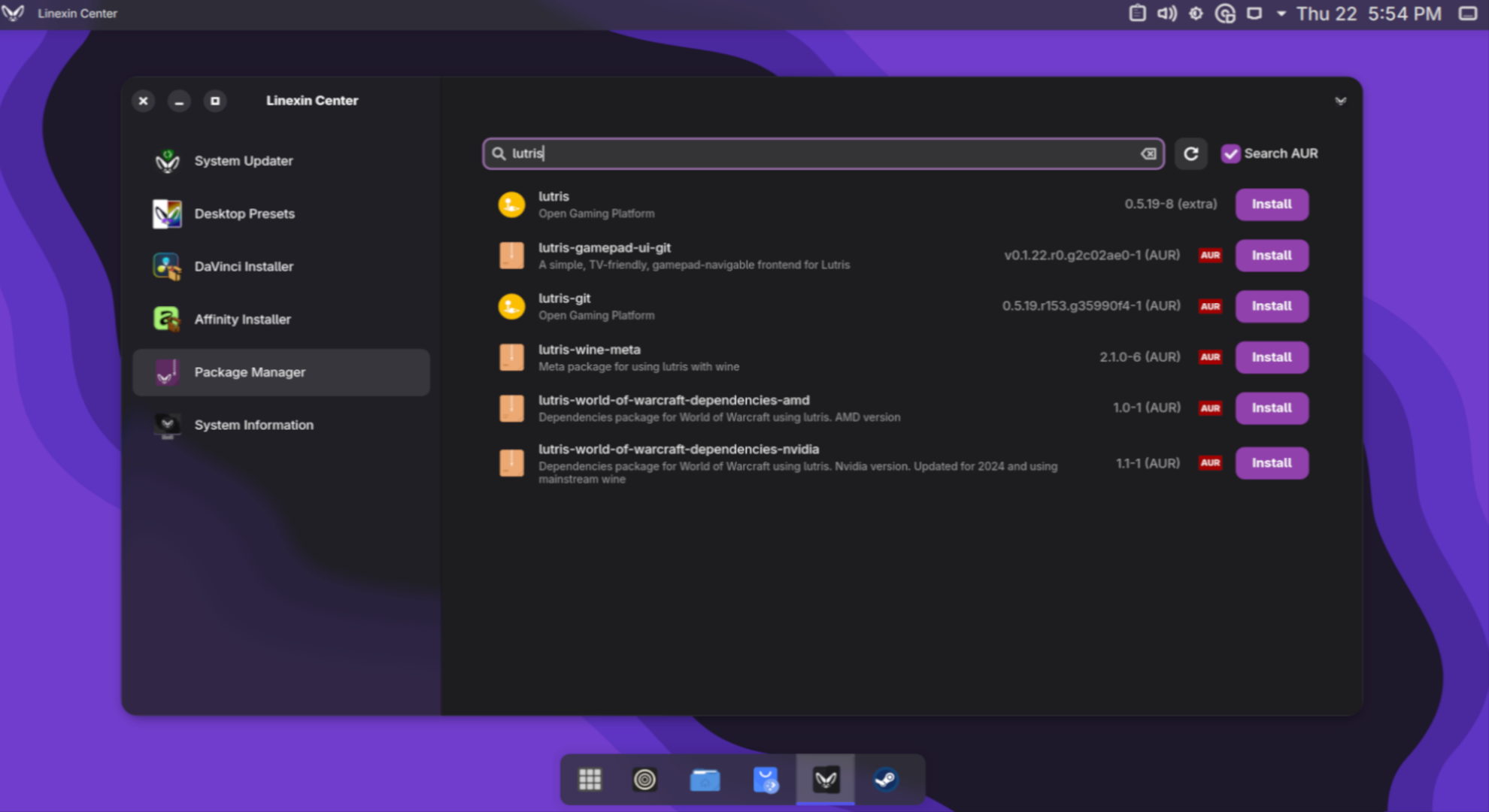Open the blue store app in dock
The image size is (1489, 812).
[x=766, y=780]
